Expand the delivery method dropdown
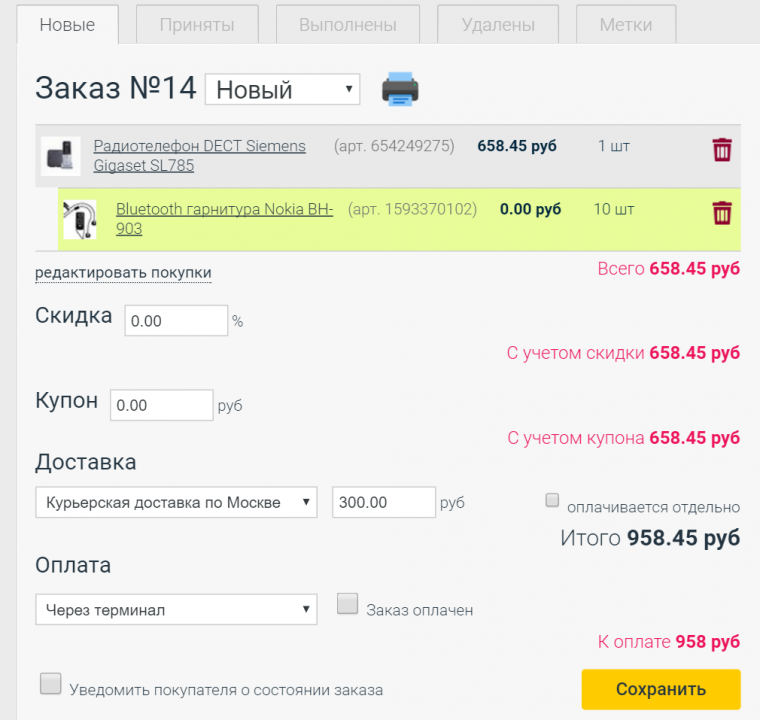Image resolution: width=760 pixels, height=720 pixels. click(x=176, y=502)
